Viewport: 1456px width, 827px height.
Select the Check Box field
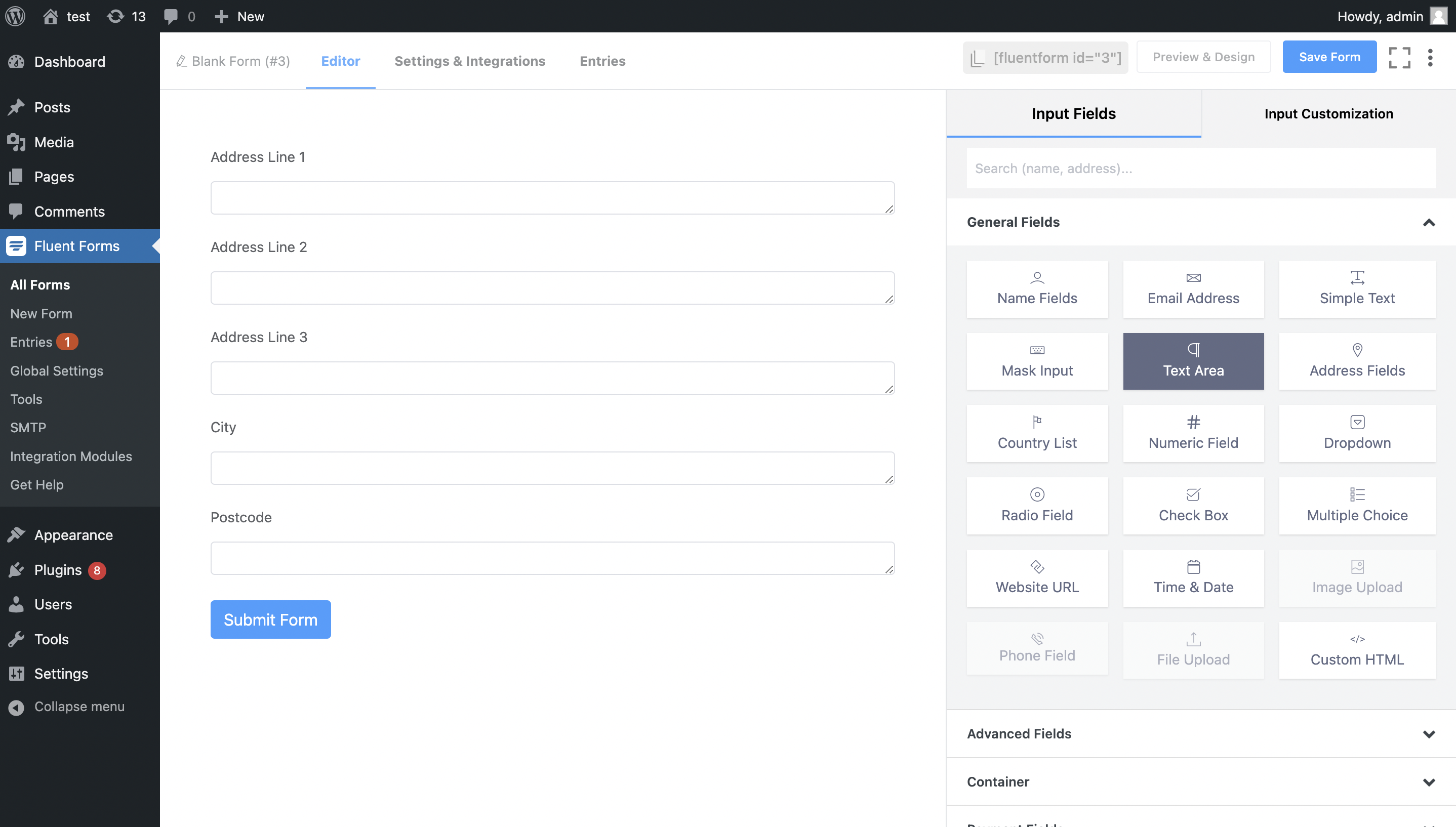pos(1192,506)
